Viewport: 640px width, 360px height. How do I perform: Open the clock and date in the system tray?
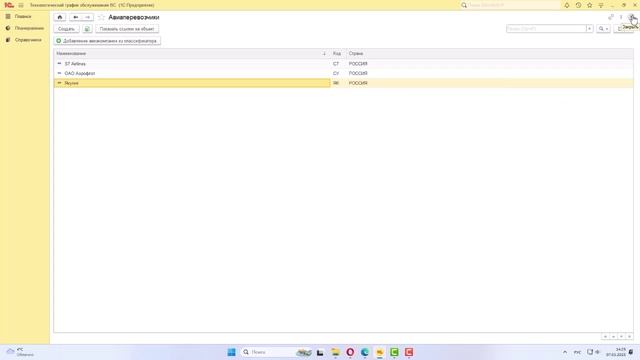[616, 352]
